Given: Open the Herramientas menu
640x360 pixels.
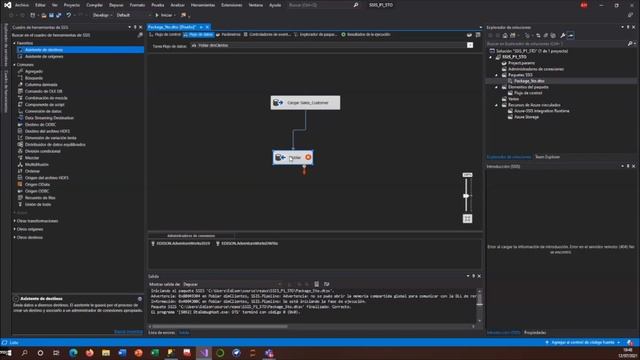Looking at the screenshot, I should point(202,5).
